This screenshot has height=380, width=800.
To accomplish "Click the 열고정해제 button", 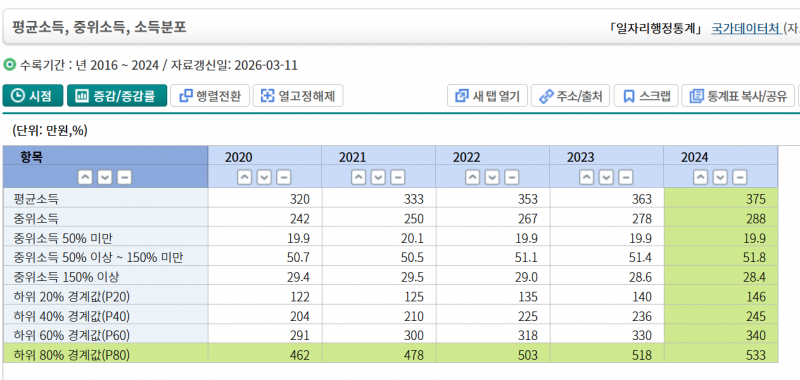I will [x=298, y=96].
